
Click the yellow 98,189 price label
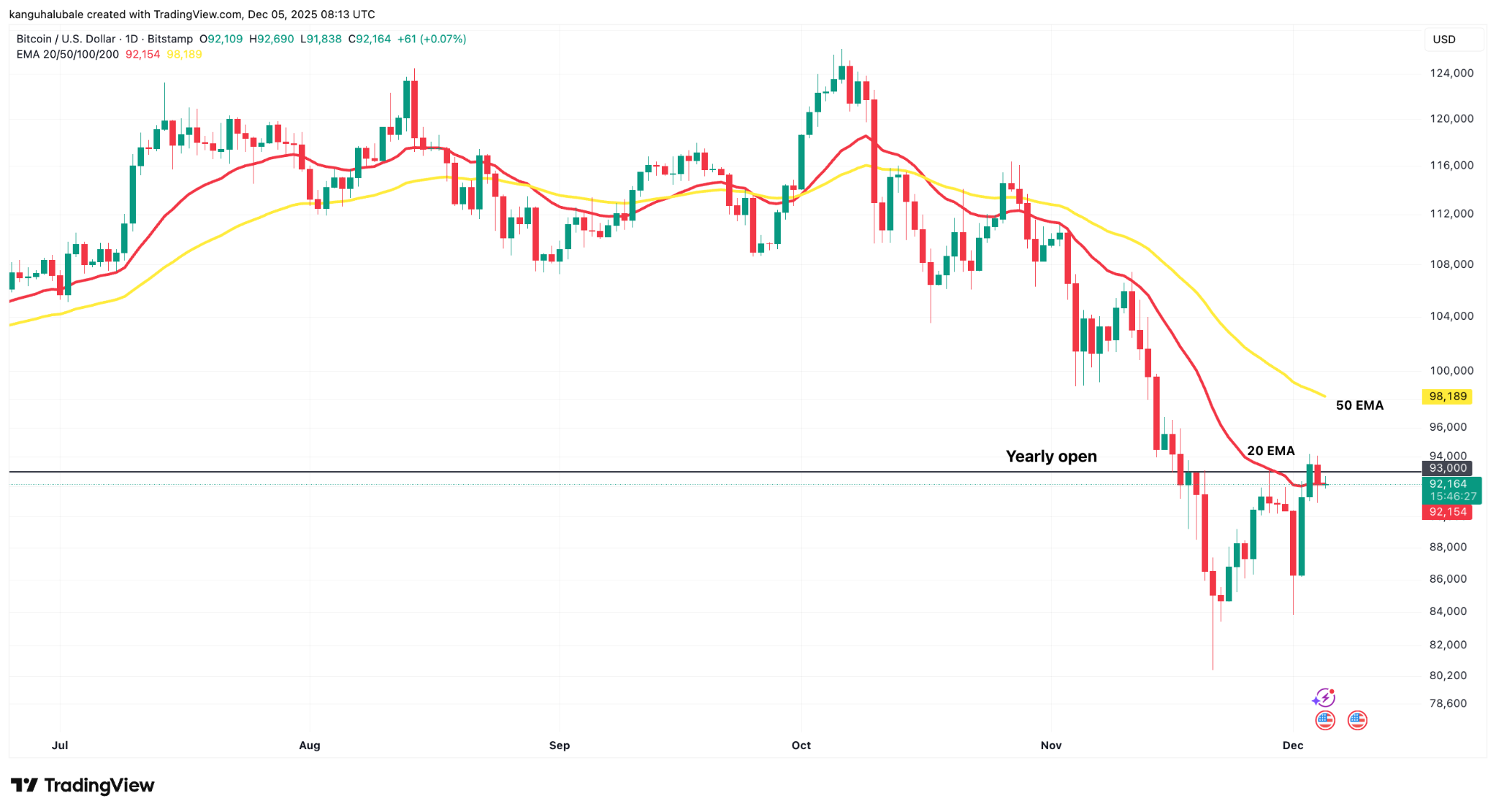coord(1447,397)
